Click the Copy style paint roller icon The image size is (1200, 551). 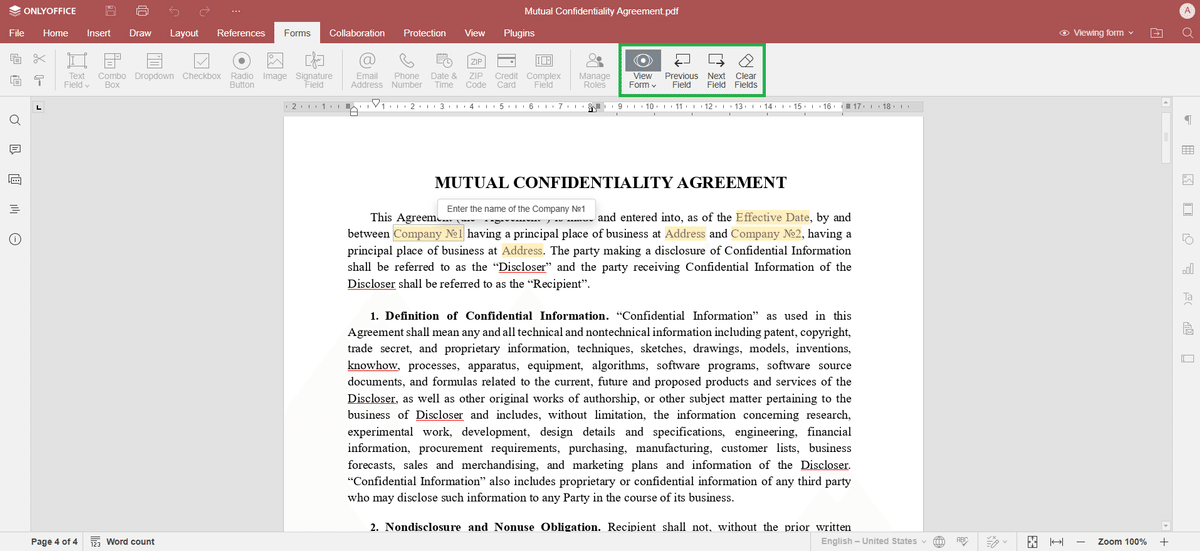[40, 81]
